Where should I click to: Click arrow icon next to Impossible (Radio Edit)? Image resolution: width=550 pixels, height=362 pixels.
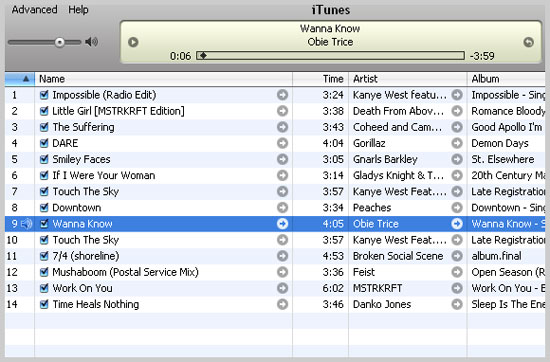click(282, 95)
